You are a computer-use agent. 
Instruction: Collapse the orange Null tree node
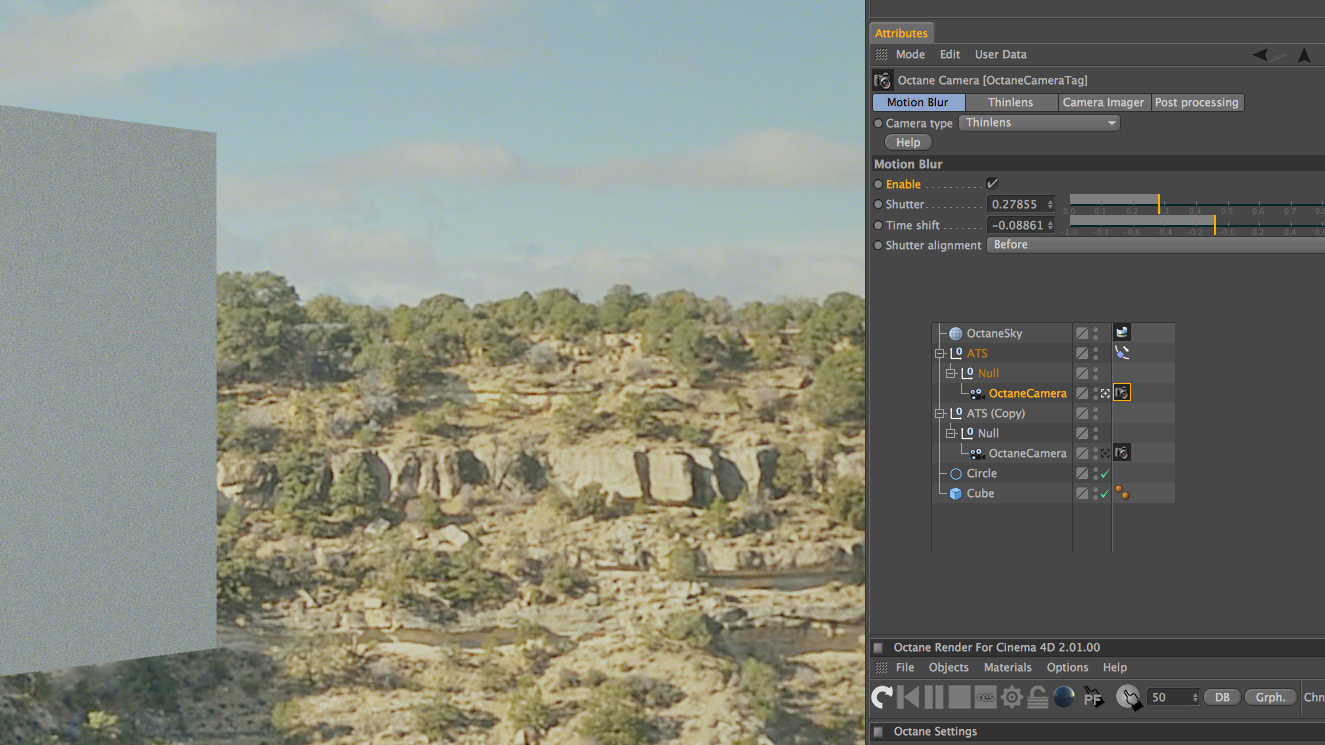tap(952, 373)
